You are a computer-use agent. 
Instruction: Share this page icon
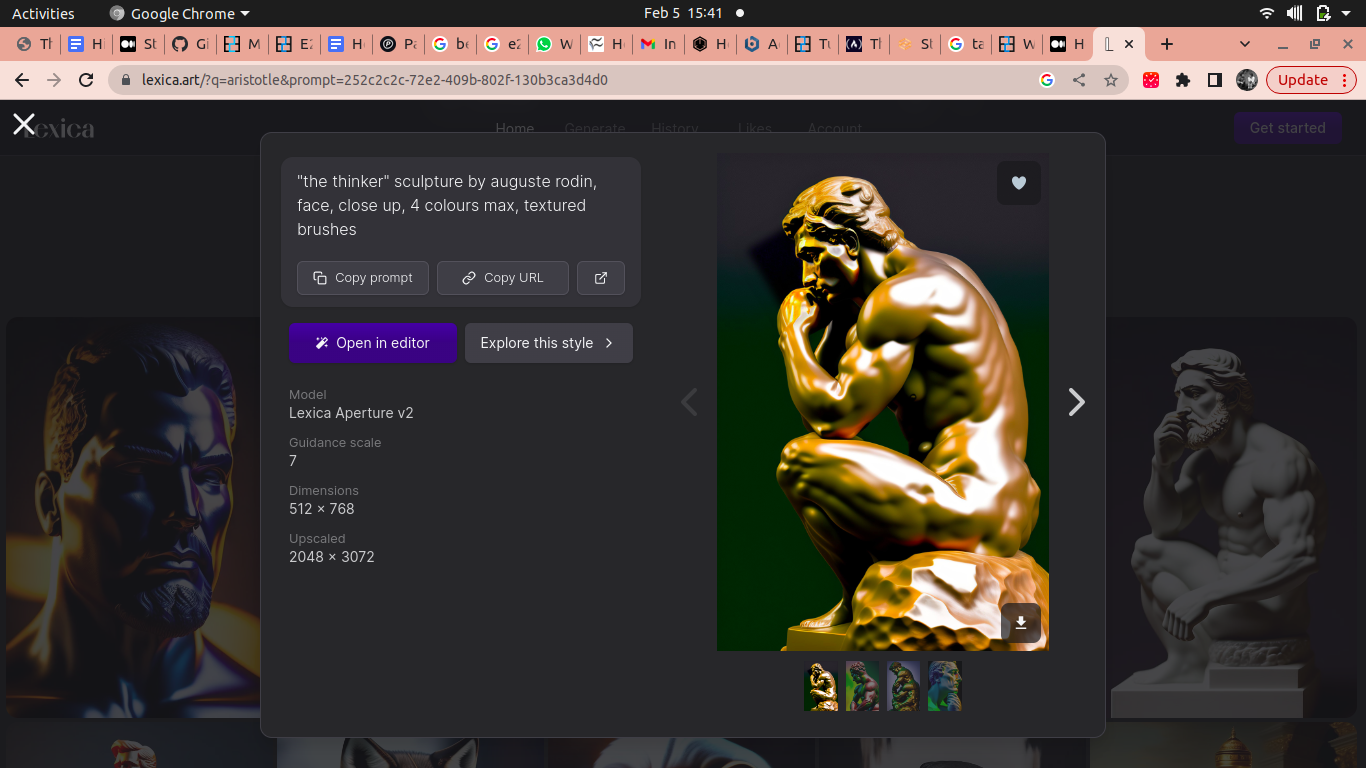pyautogui.click(x=1079, y=80)
